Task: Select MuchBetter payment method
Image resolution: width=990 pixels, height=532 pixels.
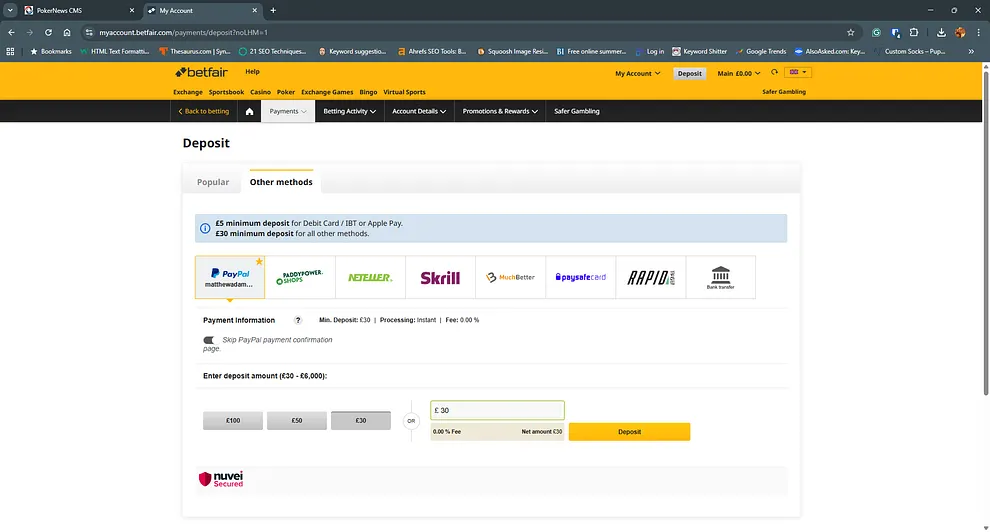Action: pos(510,277)
